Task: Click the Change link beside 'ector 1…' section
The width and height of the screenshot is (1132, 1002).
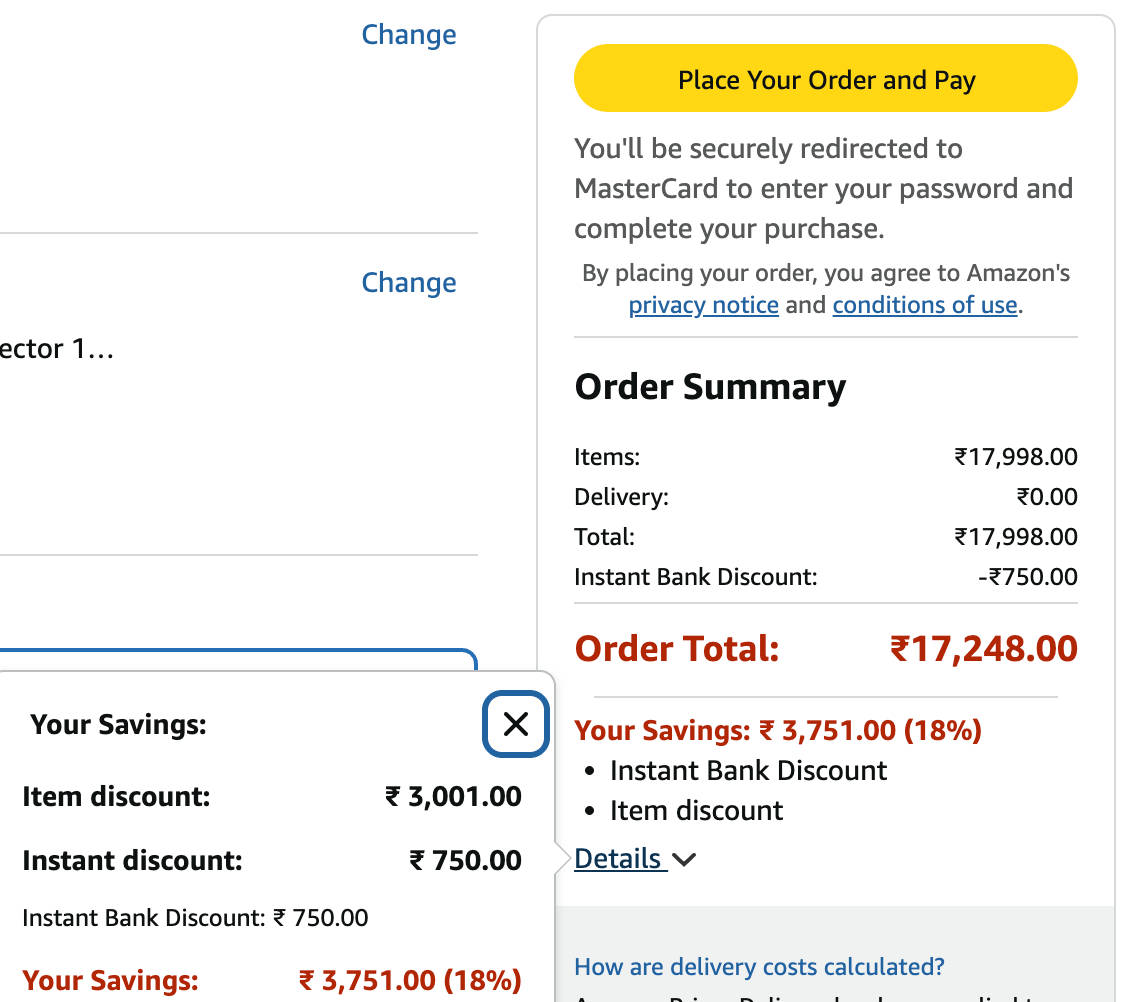Action: pos(408,283)
